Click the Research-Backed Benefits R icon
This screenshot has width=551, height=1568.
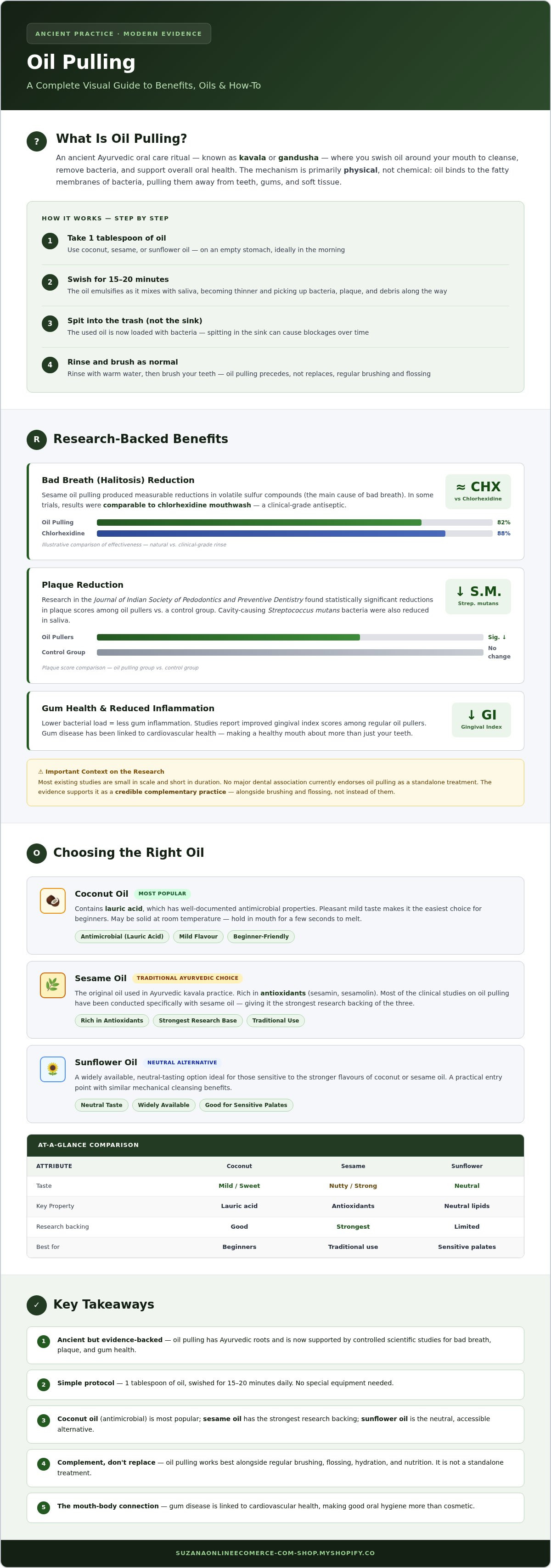pyautogui.click(x=37, y=439)
